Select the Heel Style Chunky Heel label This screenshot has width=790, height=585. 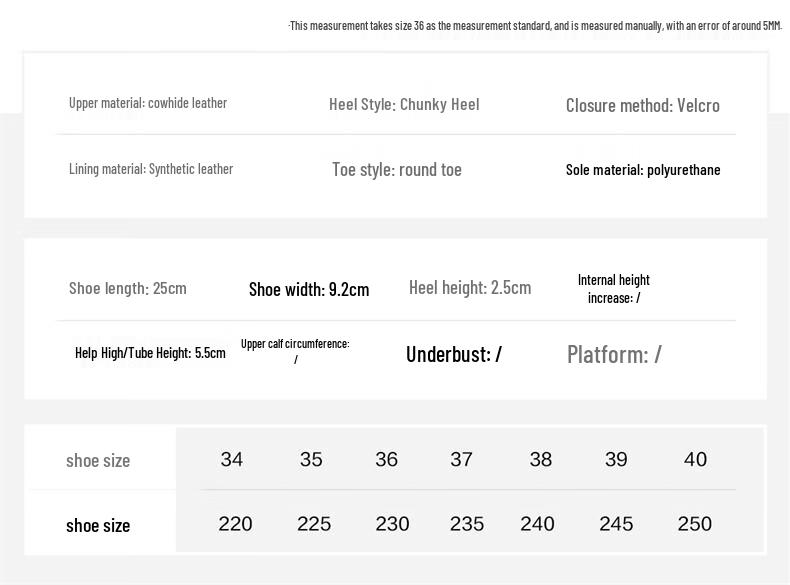pos(404,104)
